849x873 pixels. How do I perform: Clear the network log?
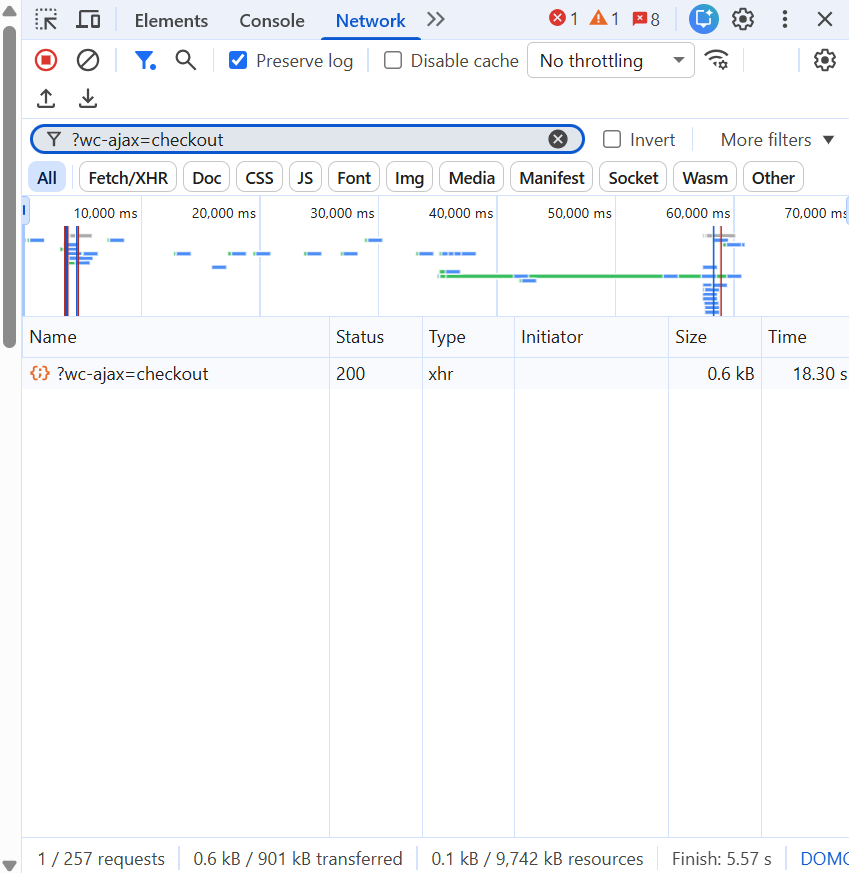88,61
